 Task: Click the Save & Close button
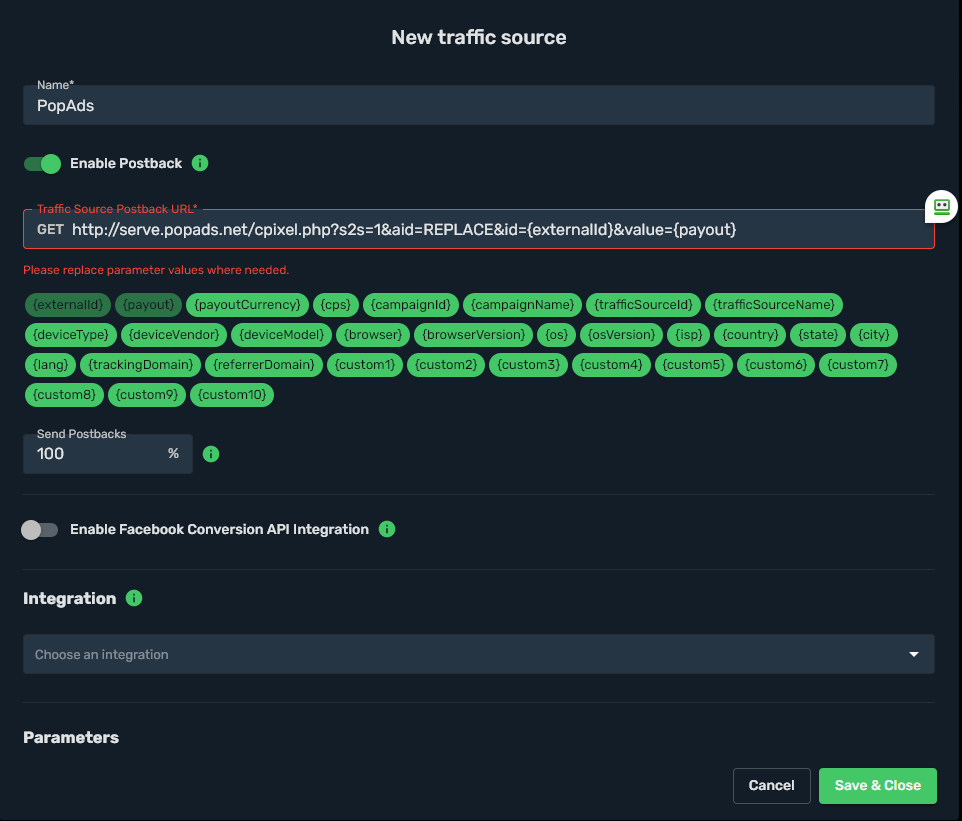coord(877,785)
